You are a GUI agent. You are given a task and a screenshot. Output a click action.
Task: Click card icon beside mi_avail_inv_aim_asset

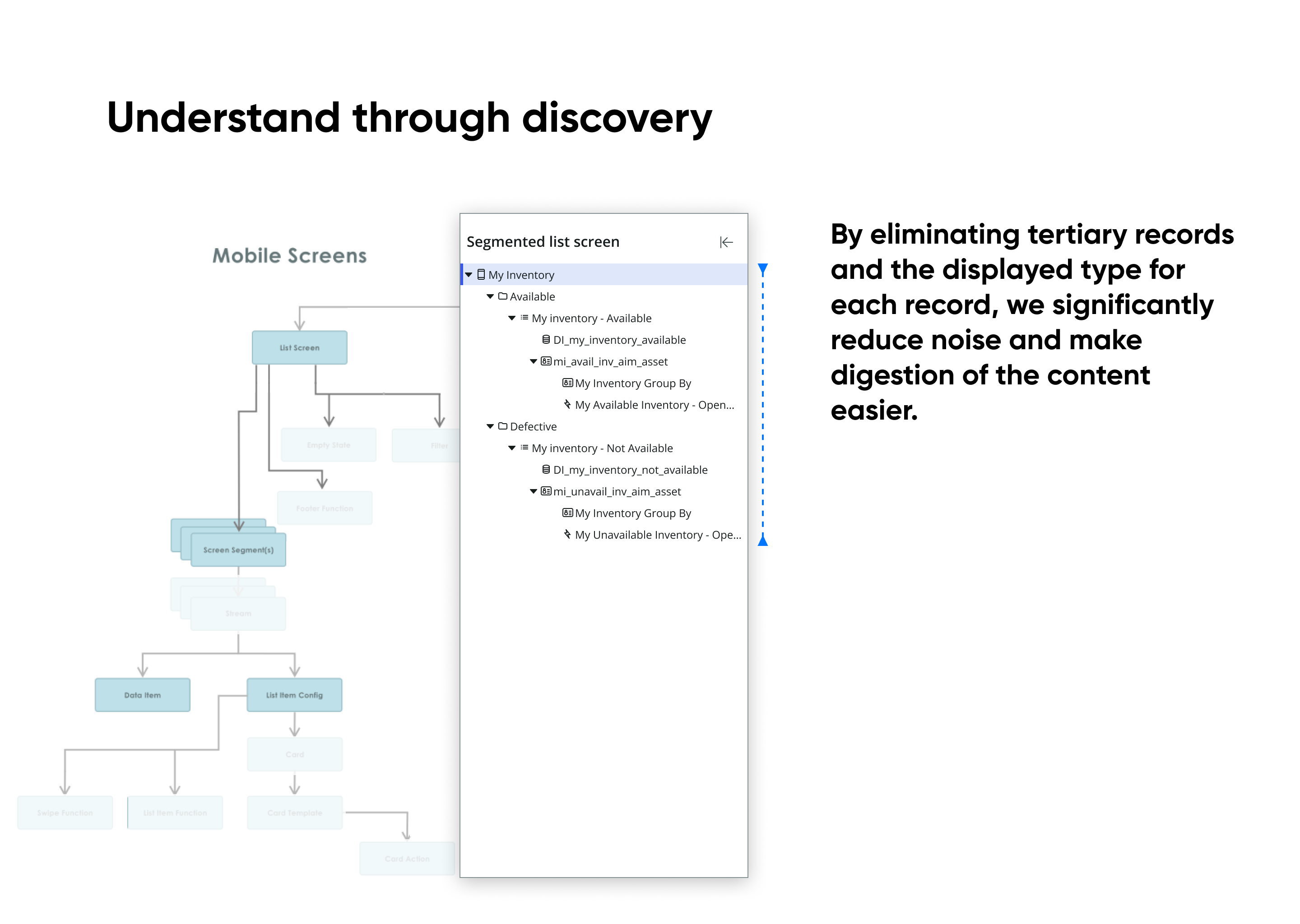(x=546, y=361)
